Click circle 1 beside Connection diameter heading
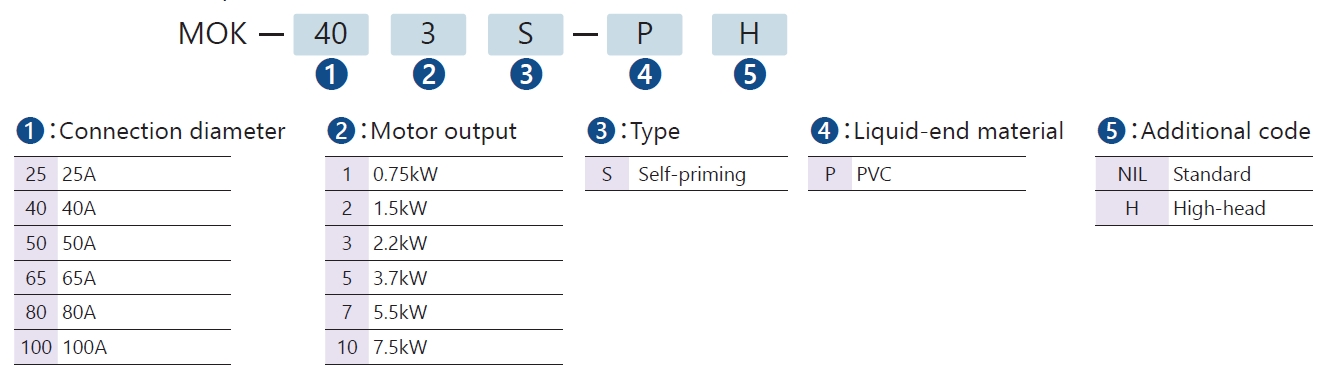1329x387 pixels. coord(29,131)
